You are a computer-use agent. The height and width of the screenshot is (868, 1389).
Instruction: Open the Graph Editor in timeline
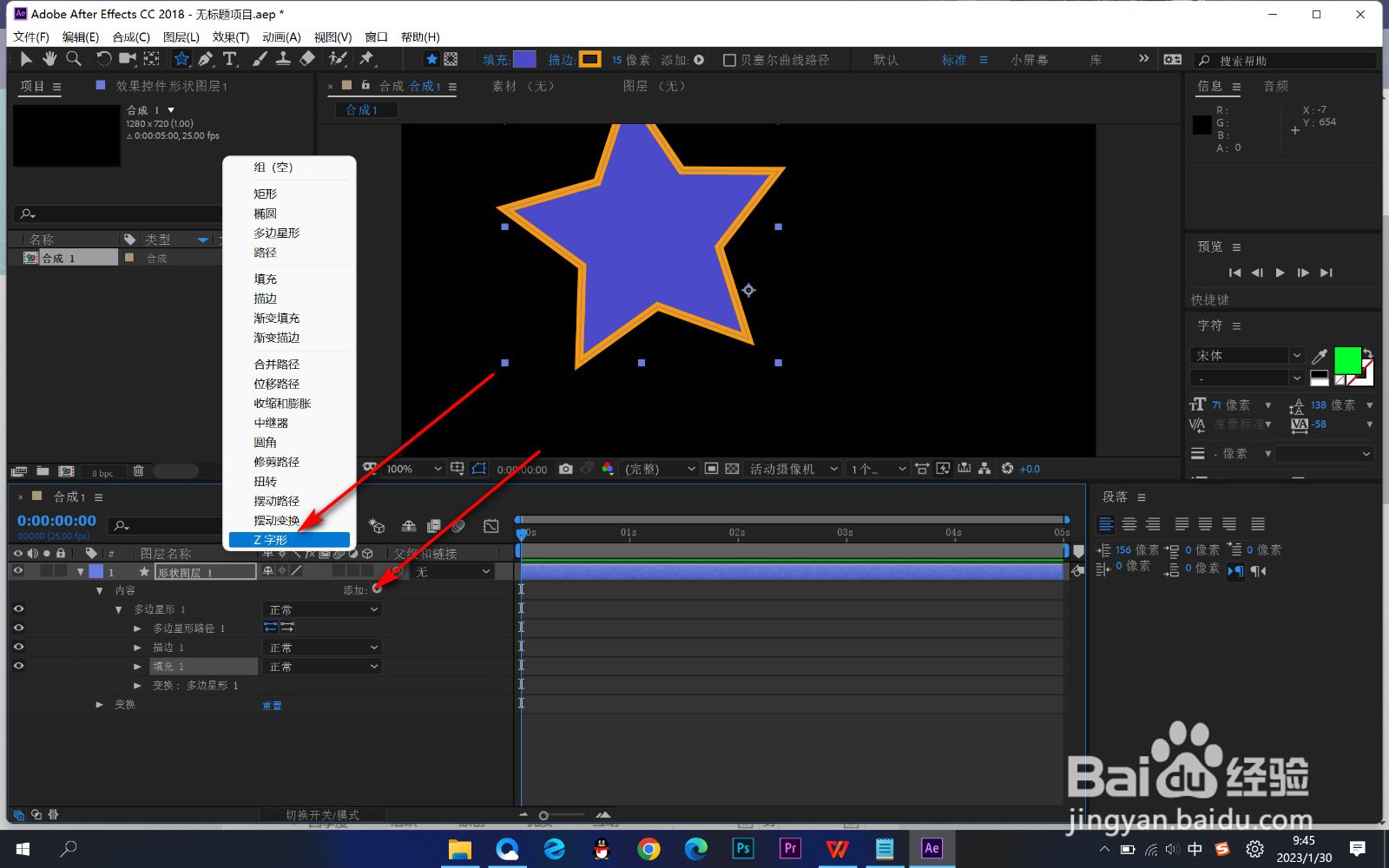491,526
